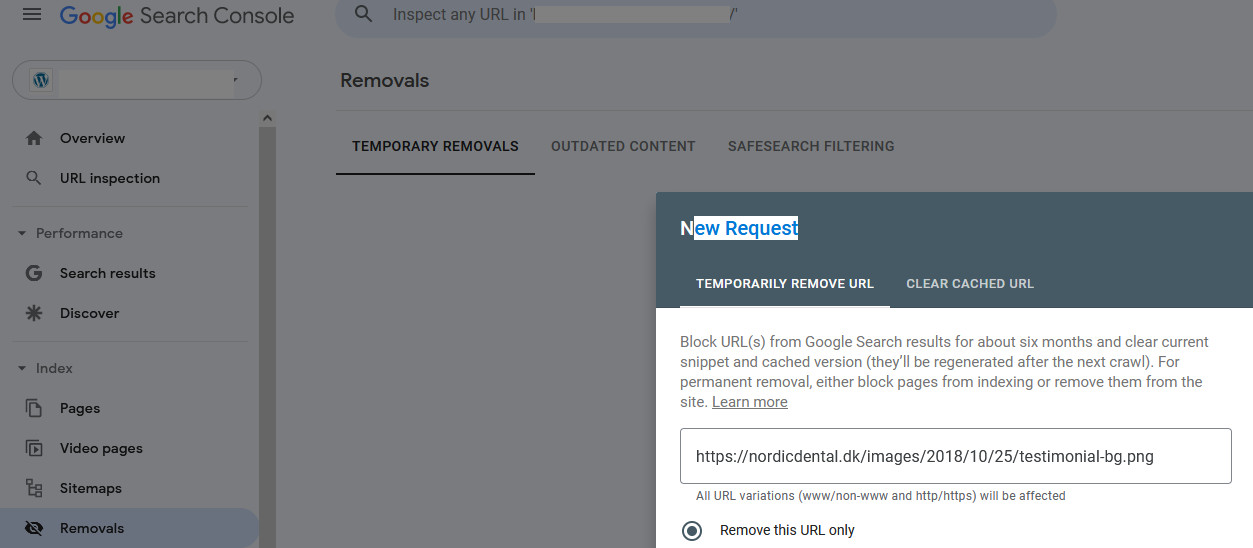Click the URL inspection magnifier icon
The height and width of the screenshot is (548, 1253).
pyautogui.click(x=34, y=178)
